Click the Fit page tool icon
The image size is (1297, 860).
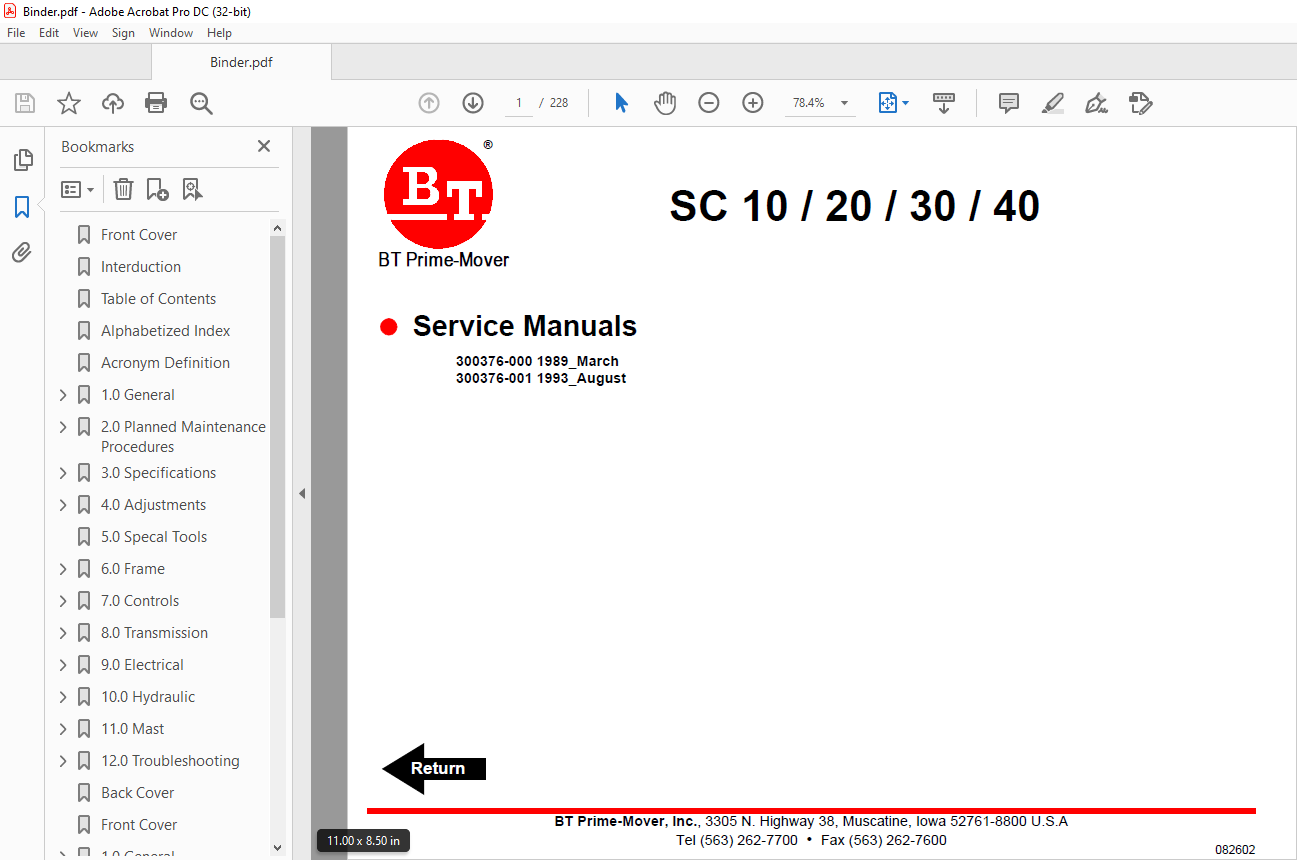tap(887, 103)
